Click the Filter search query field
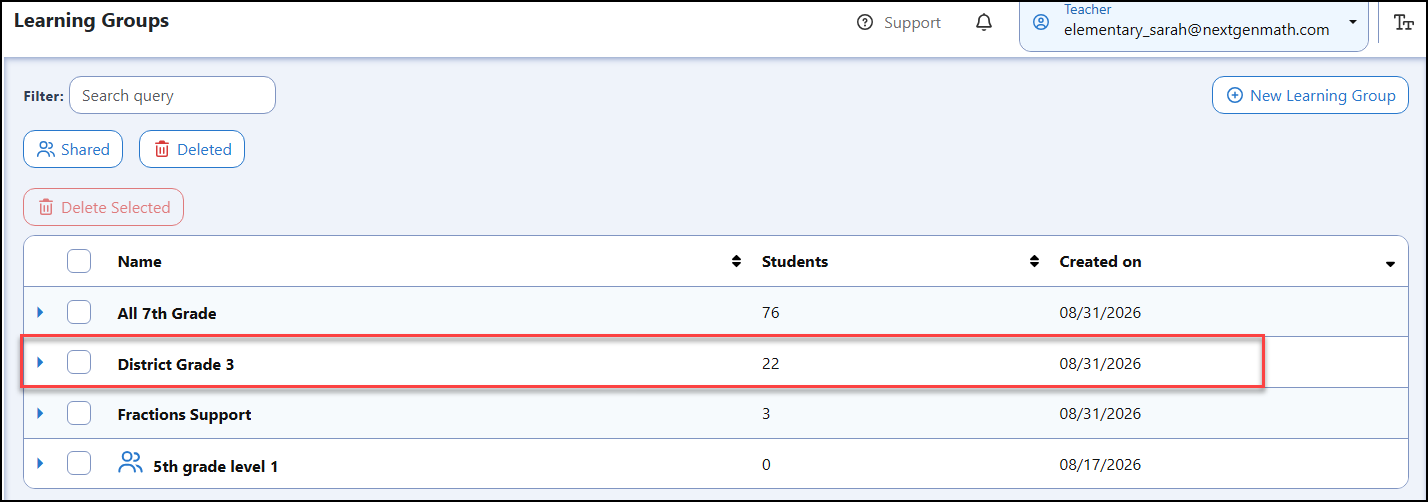This screenshot has height=502, width=1428. 172,95
